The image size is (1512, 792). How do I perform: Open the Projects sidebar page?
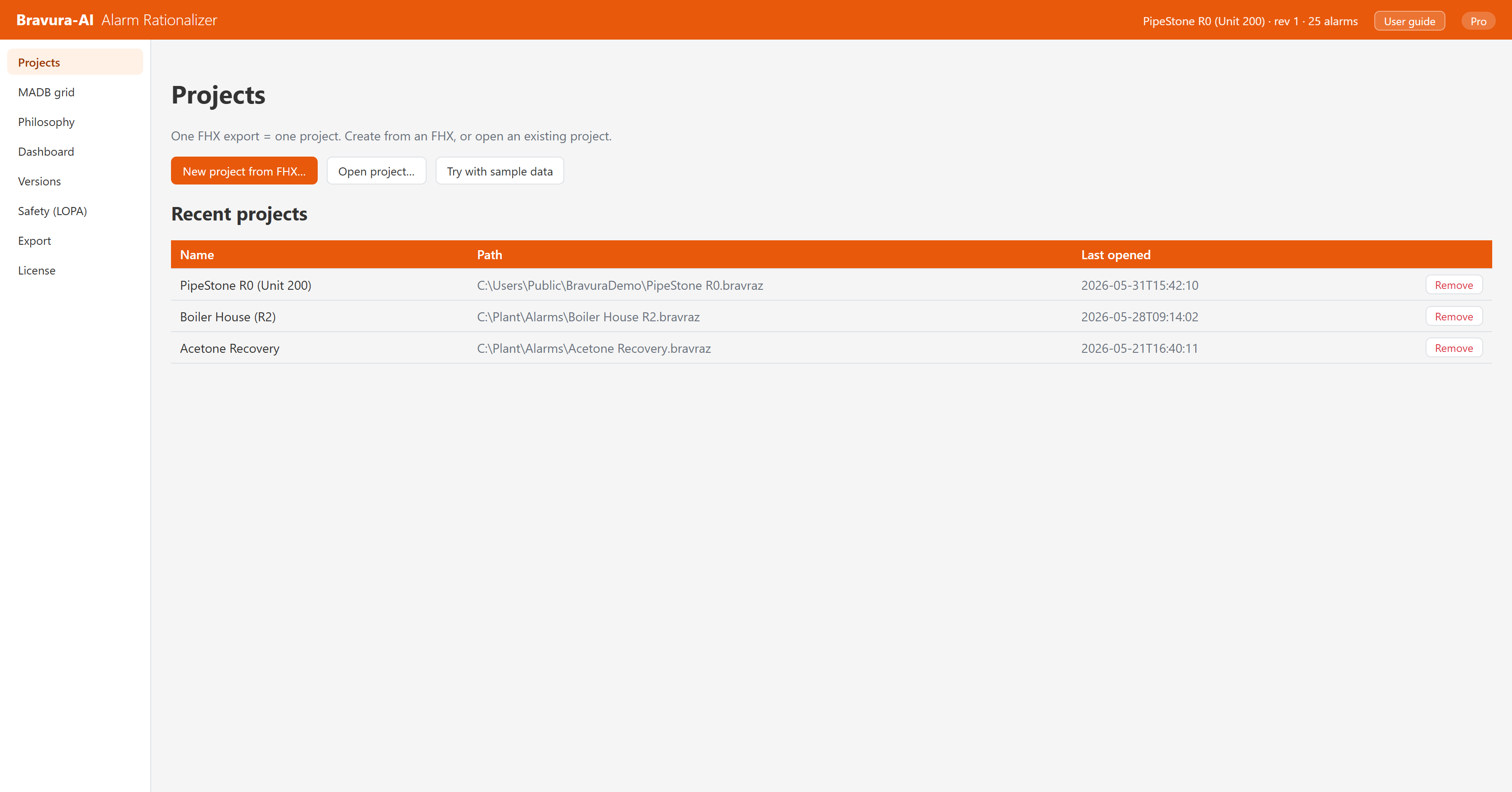point(75,62)
